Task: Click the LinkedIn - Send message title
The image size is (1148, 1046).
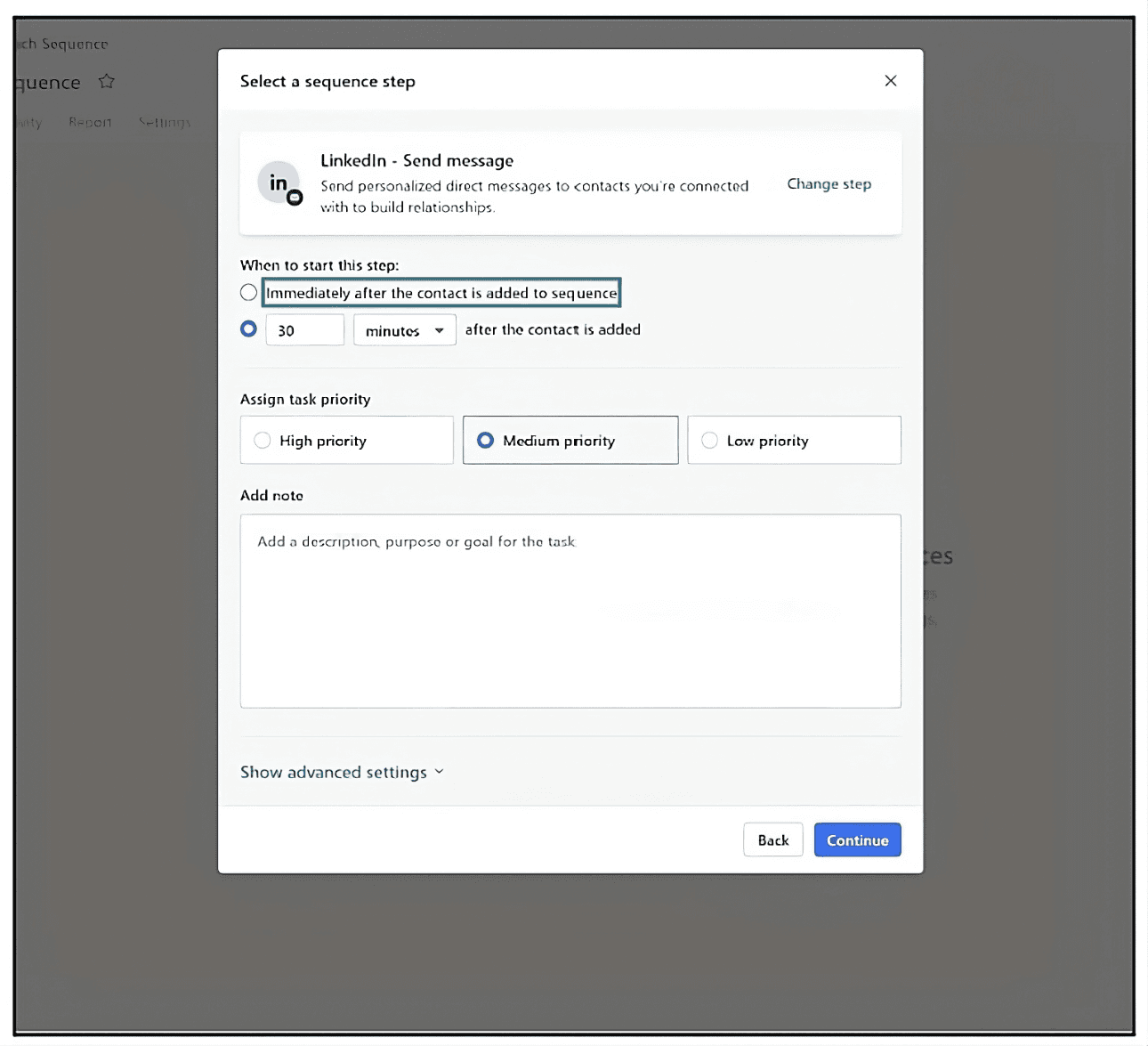Action: pos(417,161)
